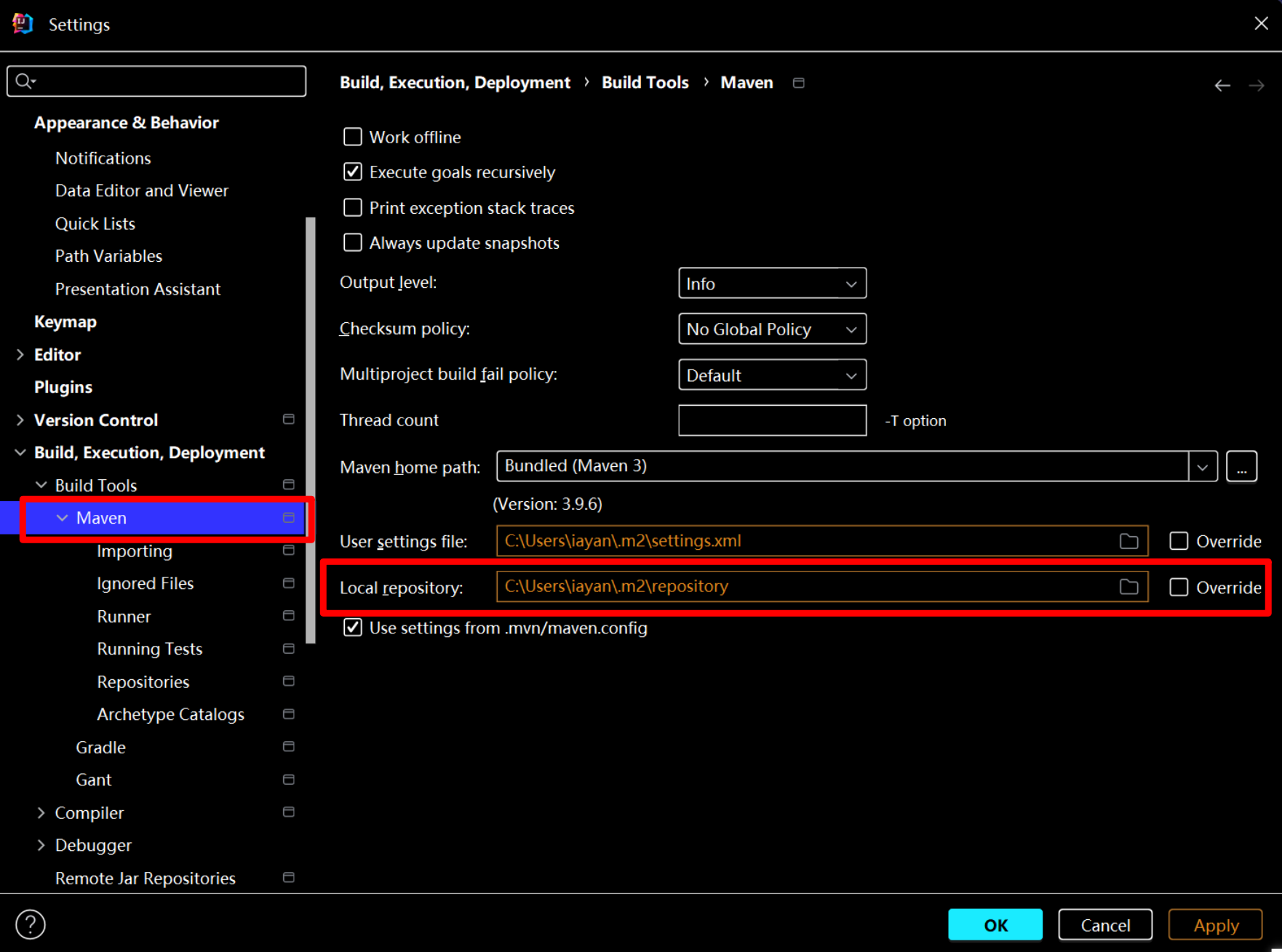Select Presentation Assistant in tree
Image resolution: width=1282 pixels, height=952 pixels.
pos(138,289)
